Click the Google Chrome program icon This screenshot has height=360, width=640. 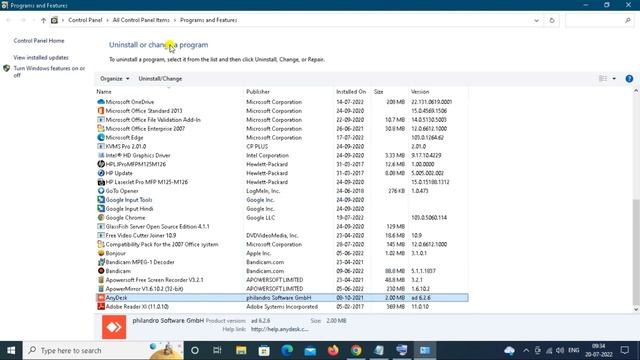coord(101,218)
